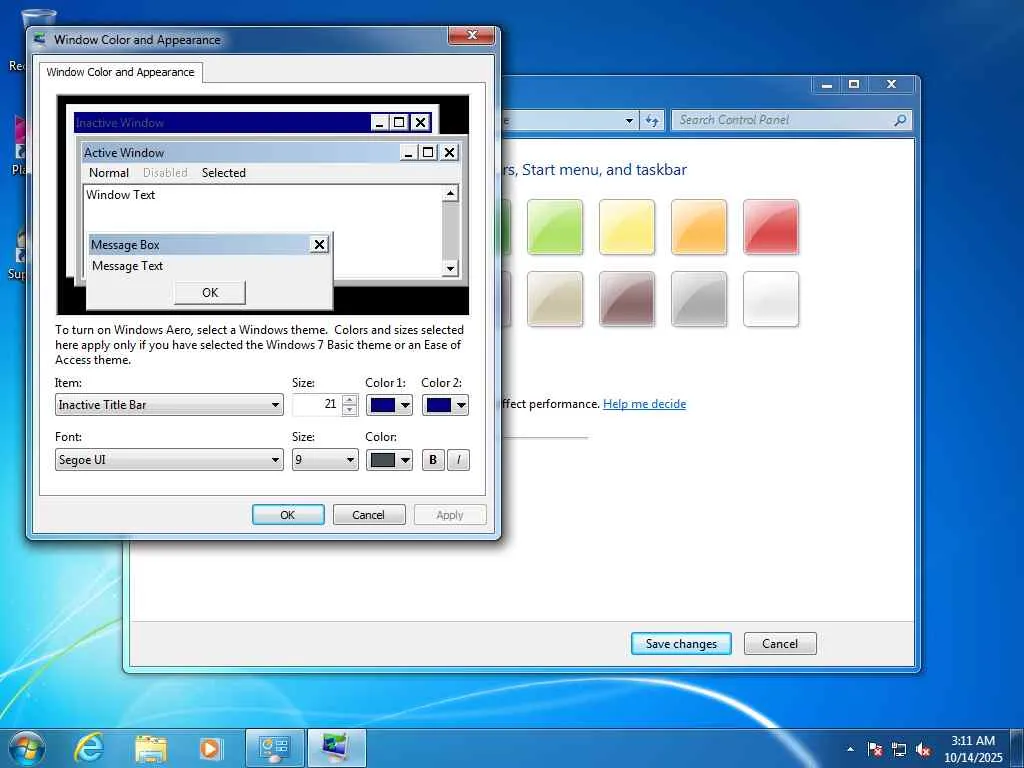Switch to Control Panel taskbar button
The image size is (1024, 768).
pyautogui.click(x=275, y=748)
